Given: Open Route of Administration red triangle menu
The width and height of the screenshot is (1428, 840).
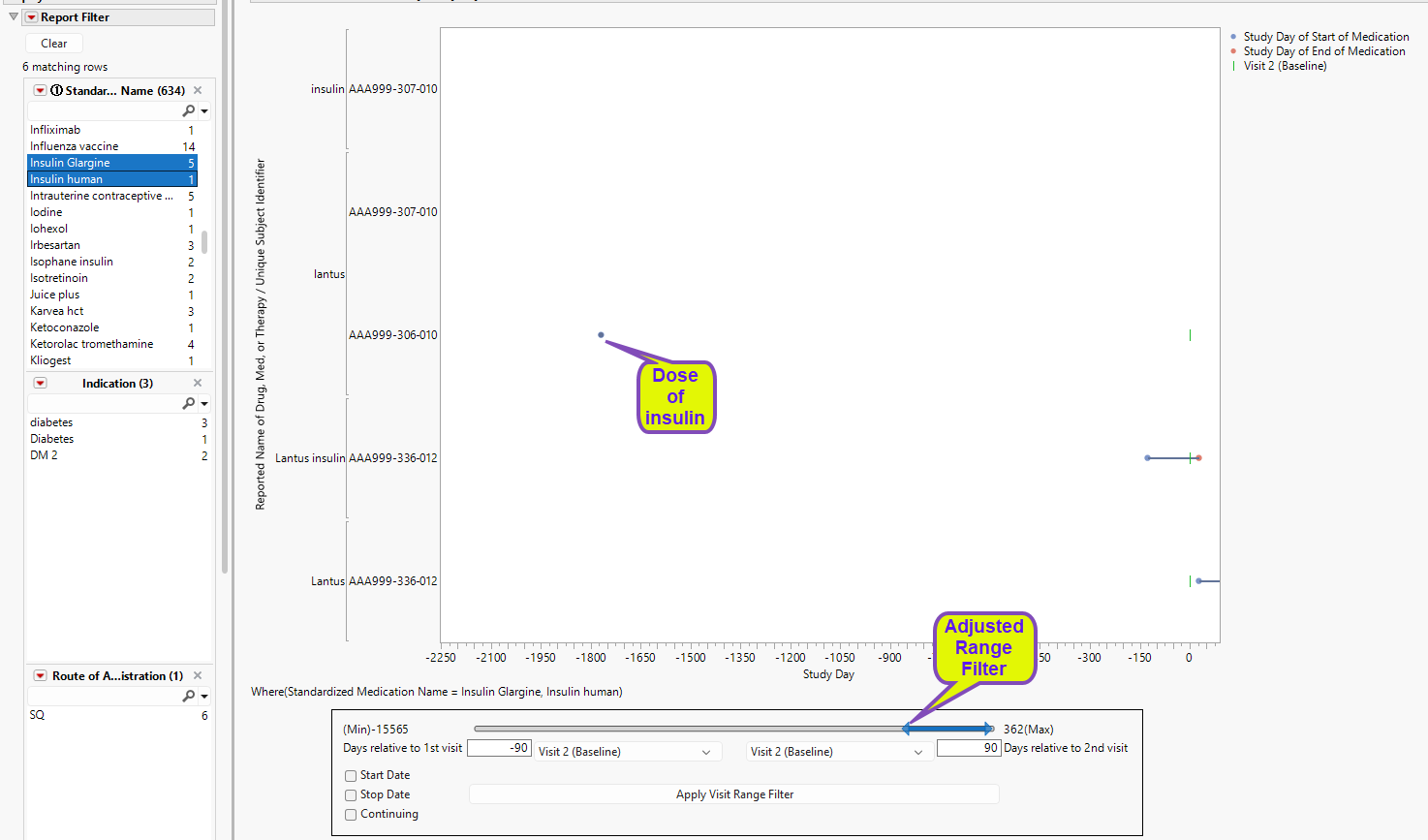Looking at the screenshot, I should point(40,675).
